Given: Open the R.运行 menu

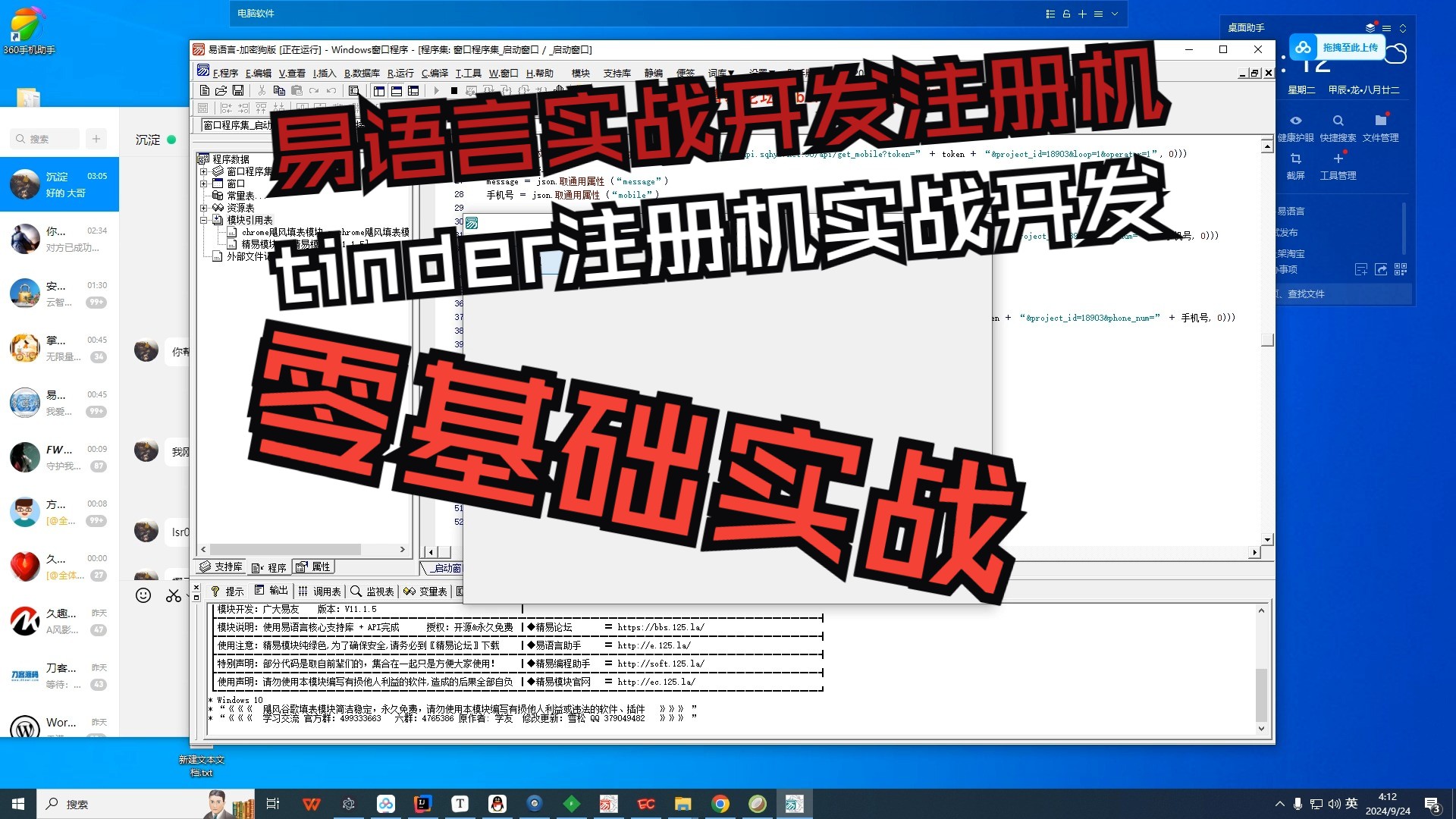Looking at the screenshot, I should [400, 73].
